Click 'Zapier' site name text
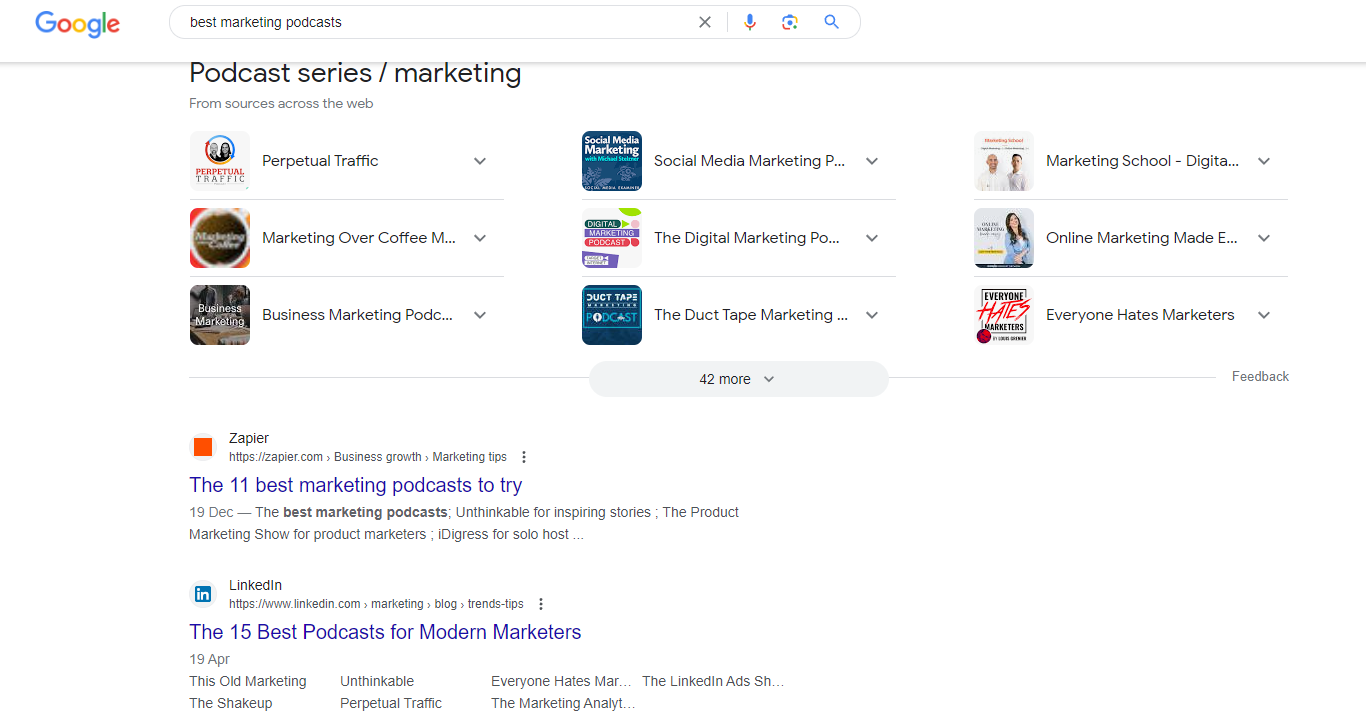 [x=249, y=438]
